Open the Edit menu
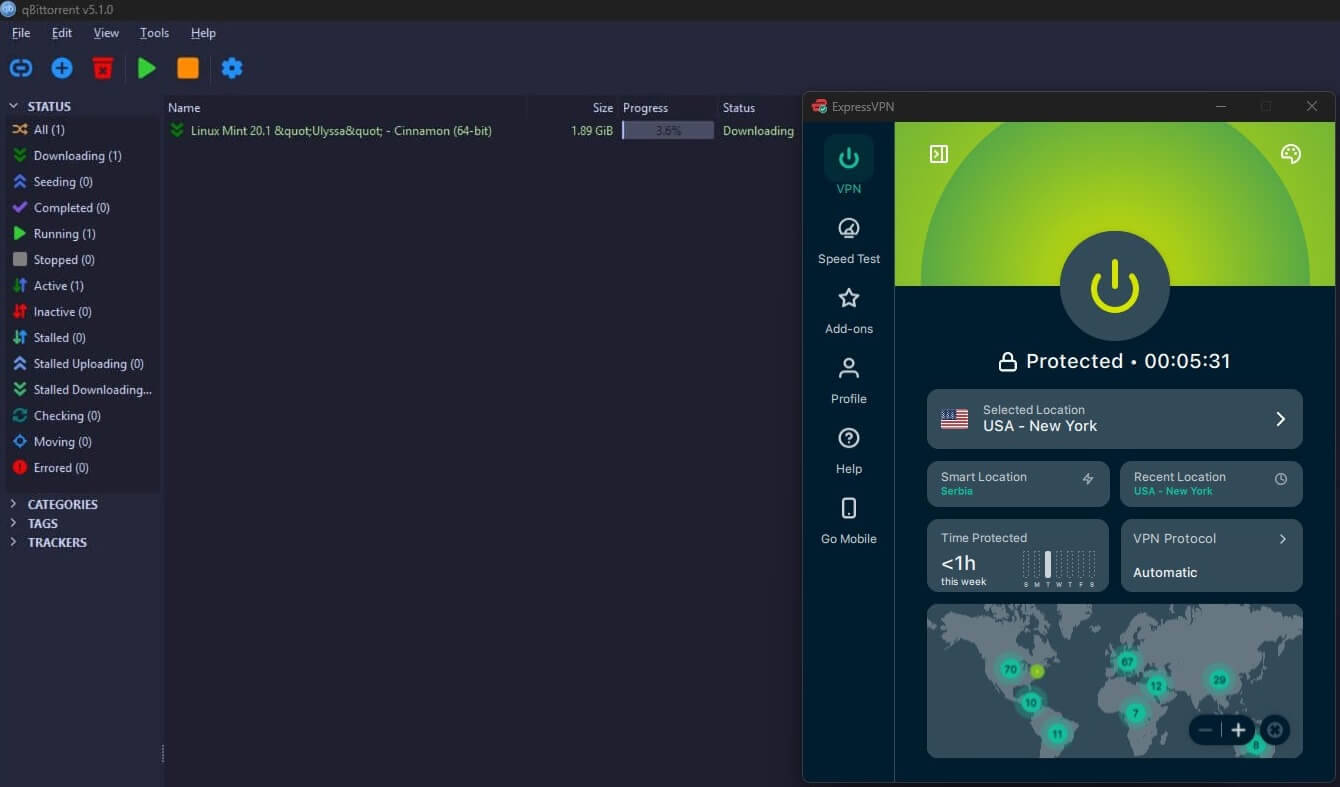Viewport: 1340px width, 787px height. tap(62, 33)
